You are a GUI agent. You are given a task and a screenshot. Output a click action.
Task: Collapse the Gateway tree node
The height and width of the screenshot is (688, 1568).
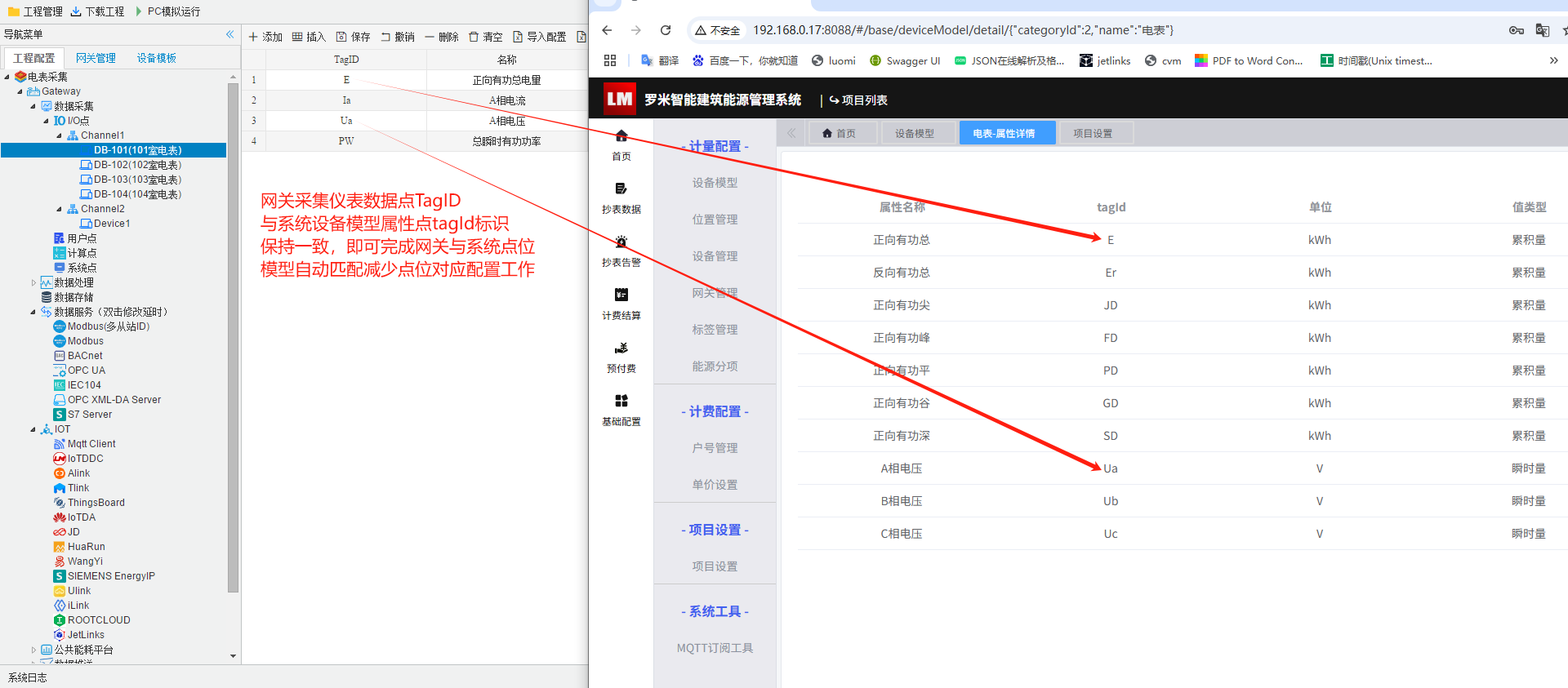click(20, 91)
